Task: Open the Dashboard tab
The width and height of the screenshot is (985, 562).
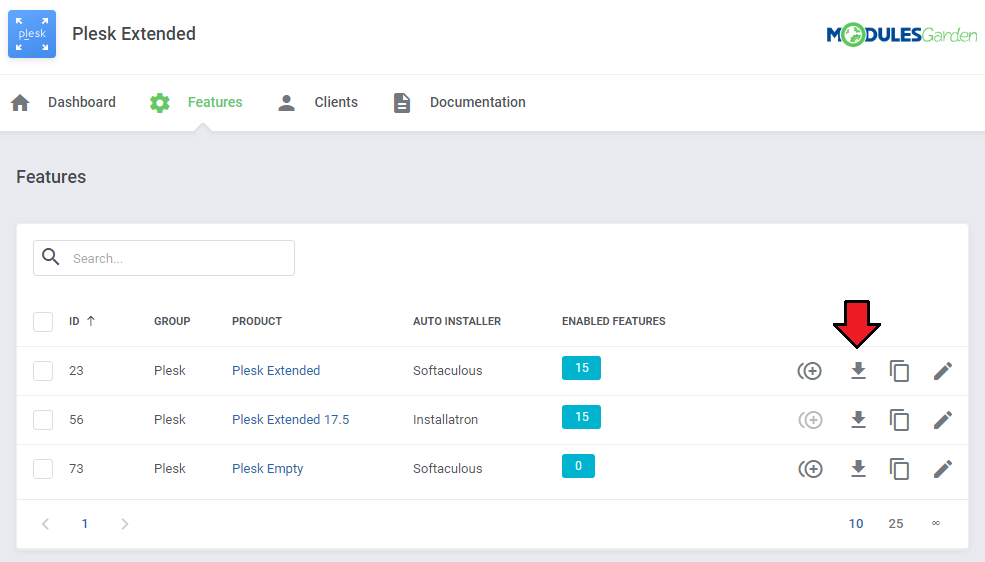Action: point(82,102)
